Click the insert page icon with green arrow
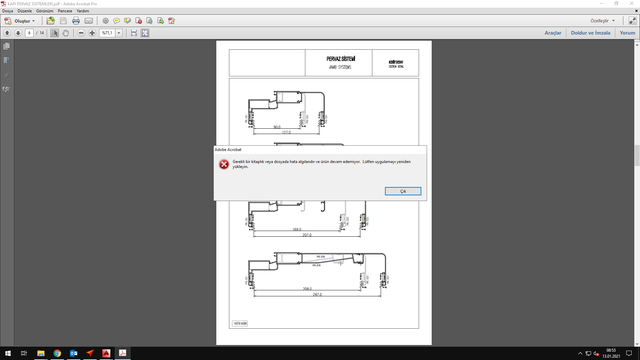Image resolution: width=640 pixels, height=360 pixels. (160, 21)
